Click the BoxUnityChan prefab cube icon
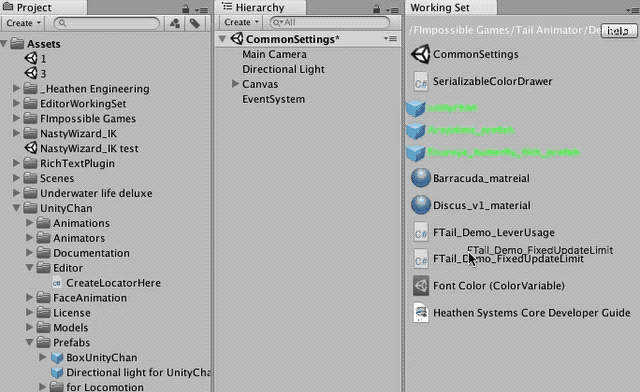 [x=57, y=358]
